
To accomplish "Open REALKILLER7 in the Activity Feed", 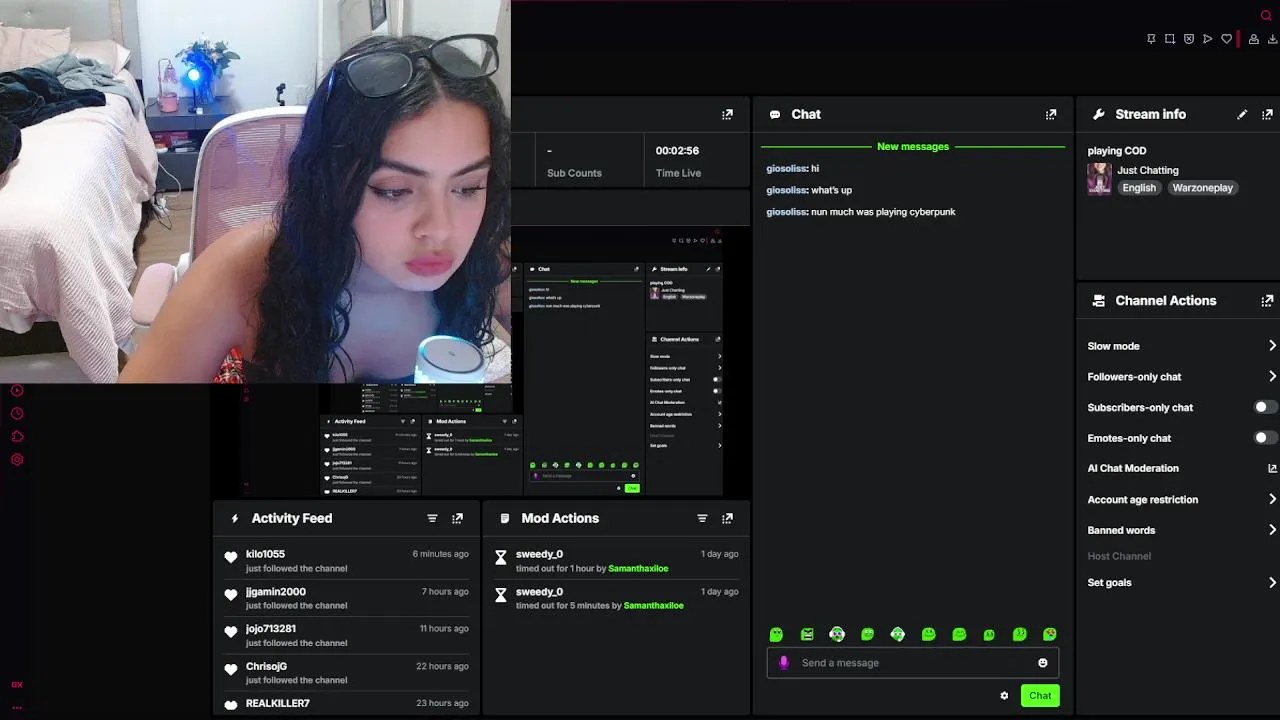I will (x=278, y=703).
